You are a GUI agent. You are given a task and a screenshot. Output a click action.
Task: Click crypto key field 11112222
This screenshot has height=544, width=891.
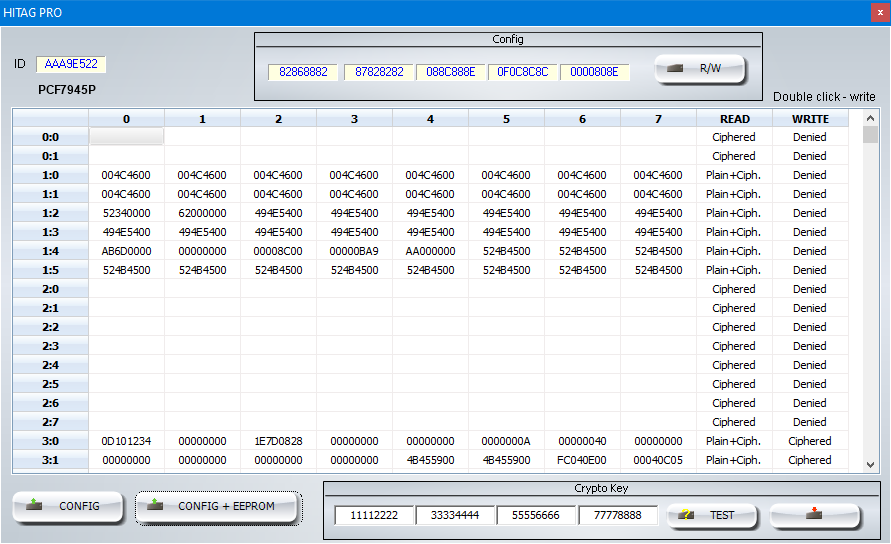pyautogui.click(x=374, y=516)
